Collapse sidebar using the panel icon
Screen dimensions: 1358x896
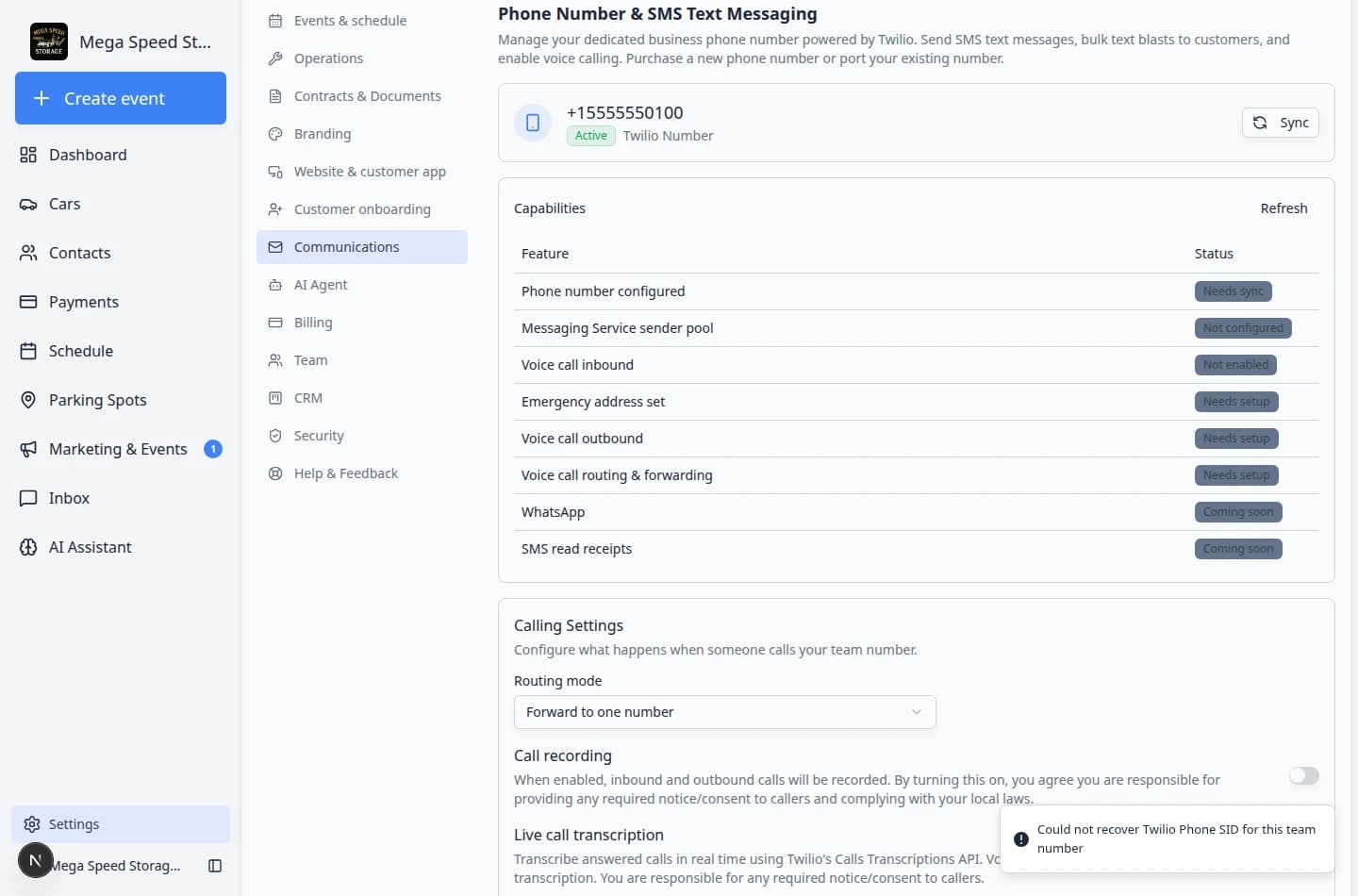pyautogui.click(x=215, y=866)
